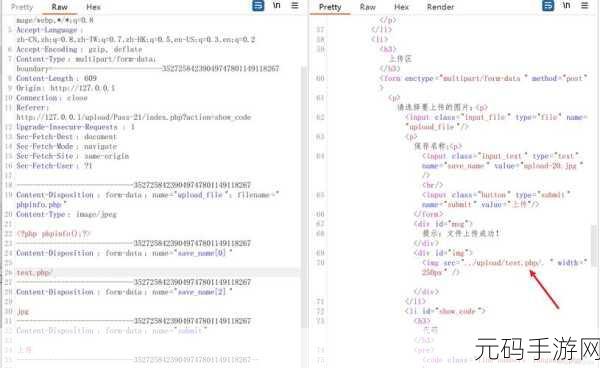Click the Accept-Language header name
The height and width of the screenshot is (368, 600).
47,30
